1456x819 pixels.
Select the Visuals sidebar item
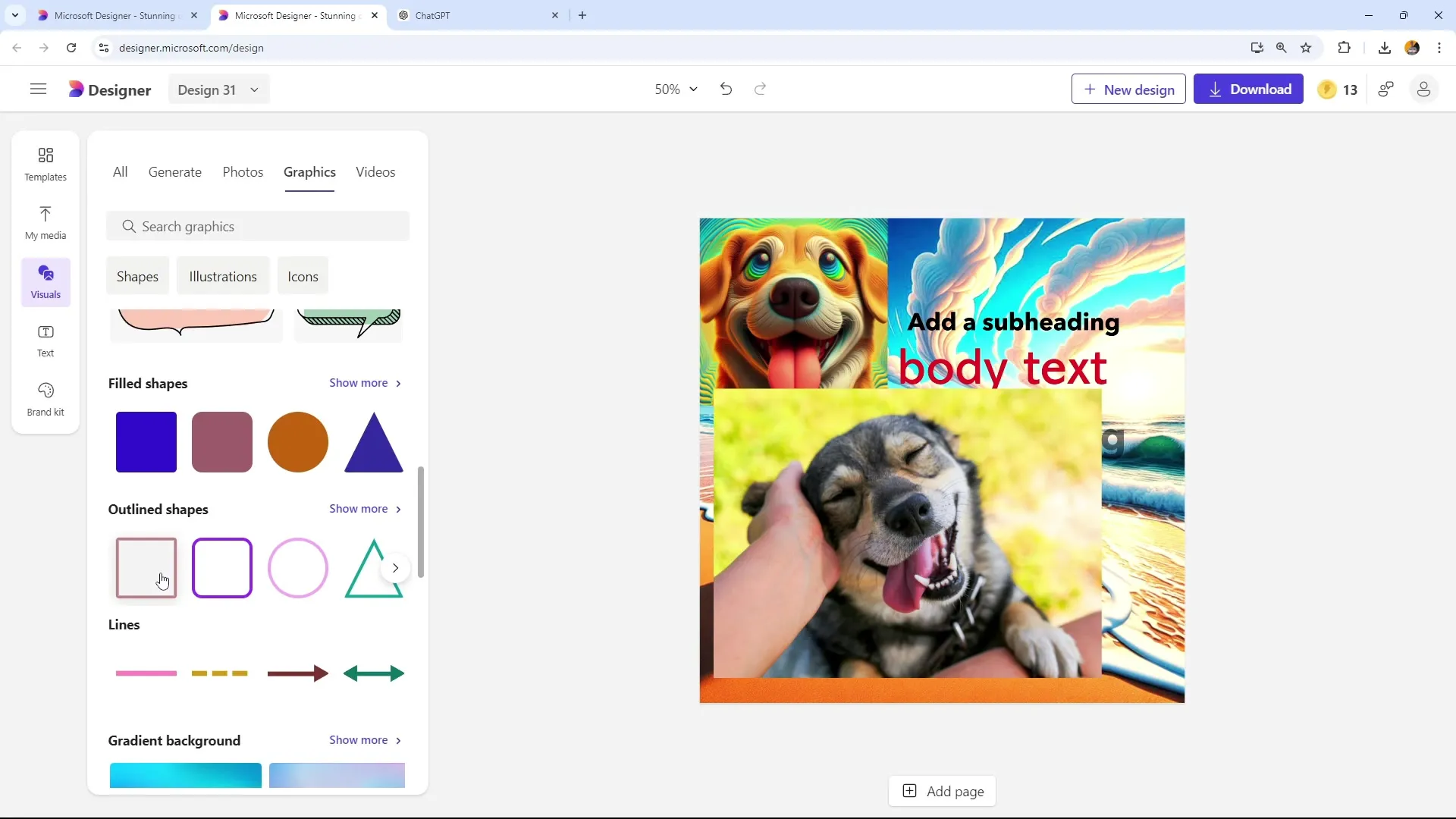45,282
